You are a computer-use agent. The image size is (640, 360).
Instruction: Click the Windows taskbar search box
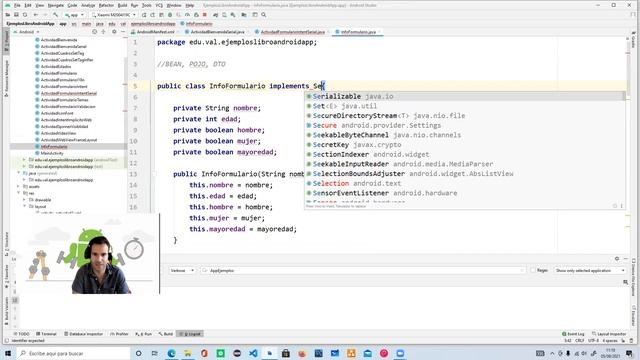click(73, 353)
